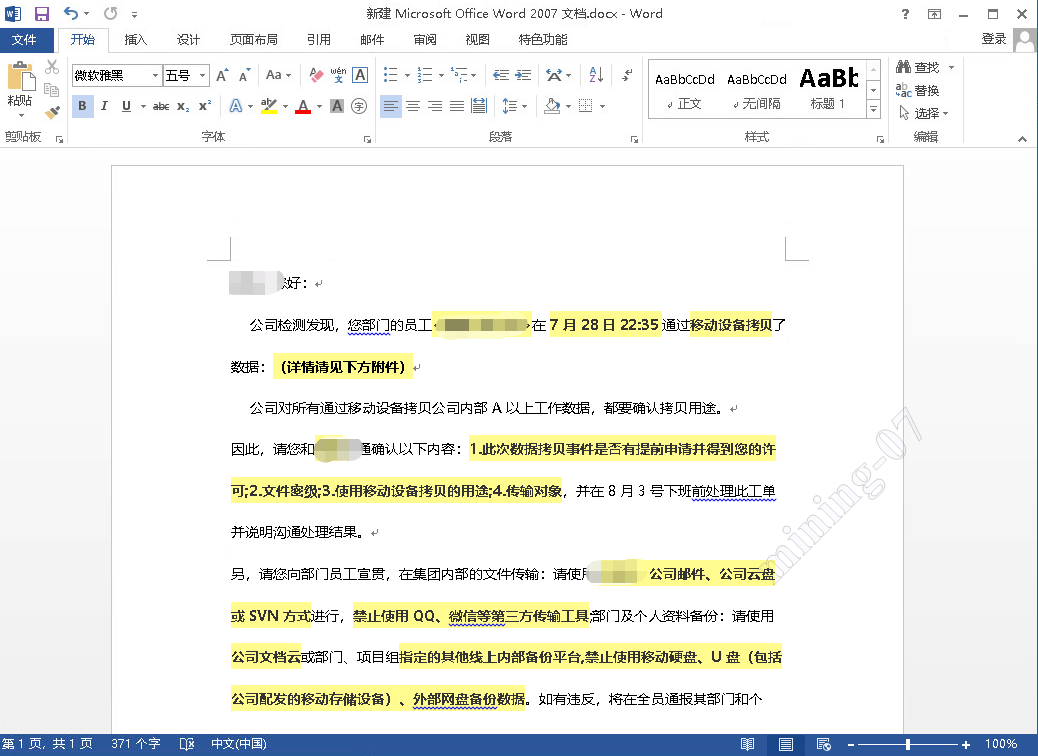
Task: Open the font color dropdown arrow
Action: point(318,106)
